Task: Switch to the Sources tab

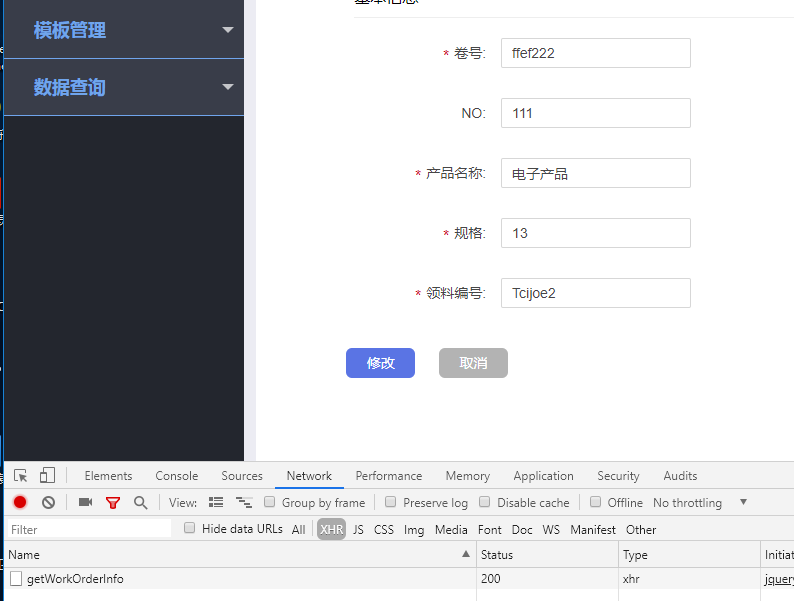Action: tap(242, 476)
